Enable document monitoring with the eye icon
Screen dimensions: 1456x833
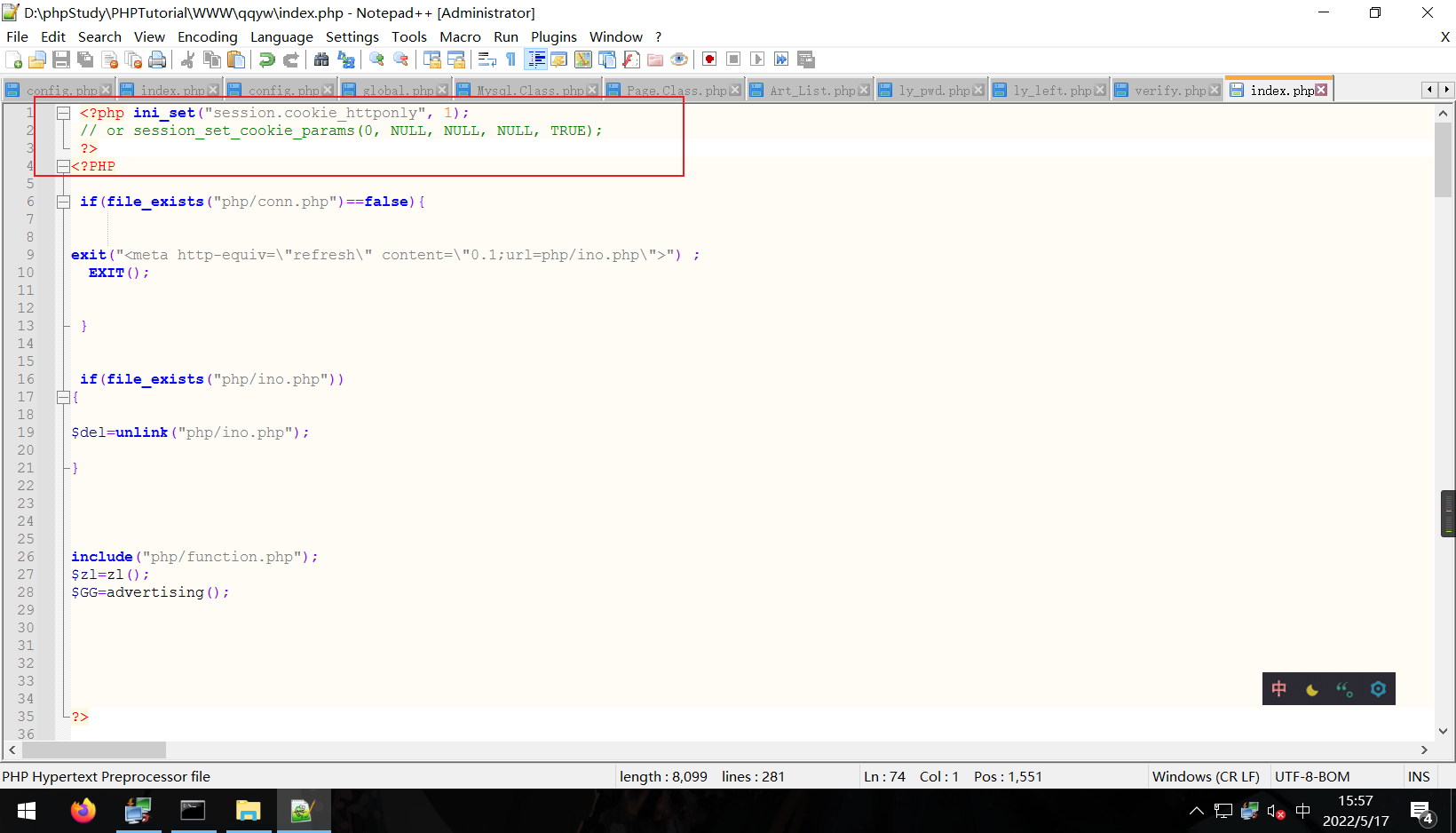[679, 59]
